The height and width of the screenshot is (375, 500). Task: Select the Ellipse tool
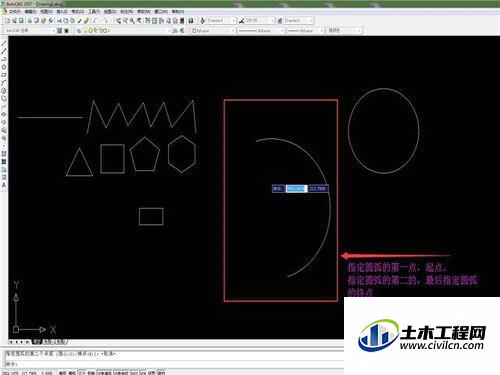point(4,114)
